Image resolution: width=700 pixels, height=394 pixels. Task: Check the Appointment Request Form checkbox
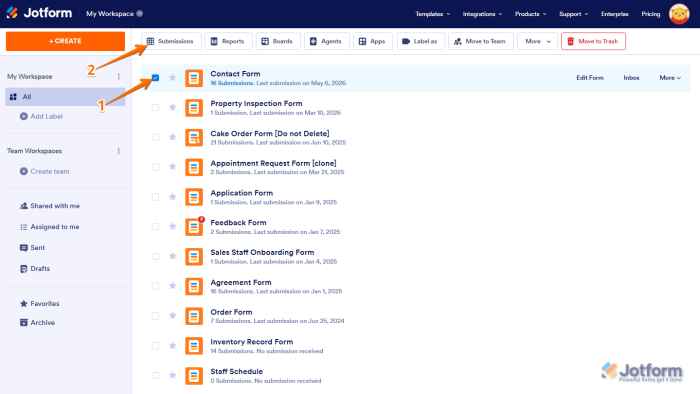click(155, 167)
